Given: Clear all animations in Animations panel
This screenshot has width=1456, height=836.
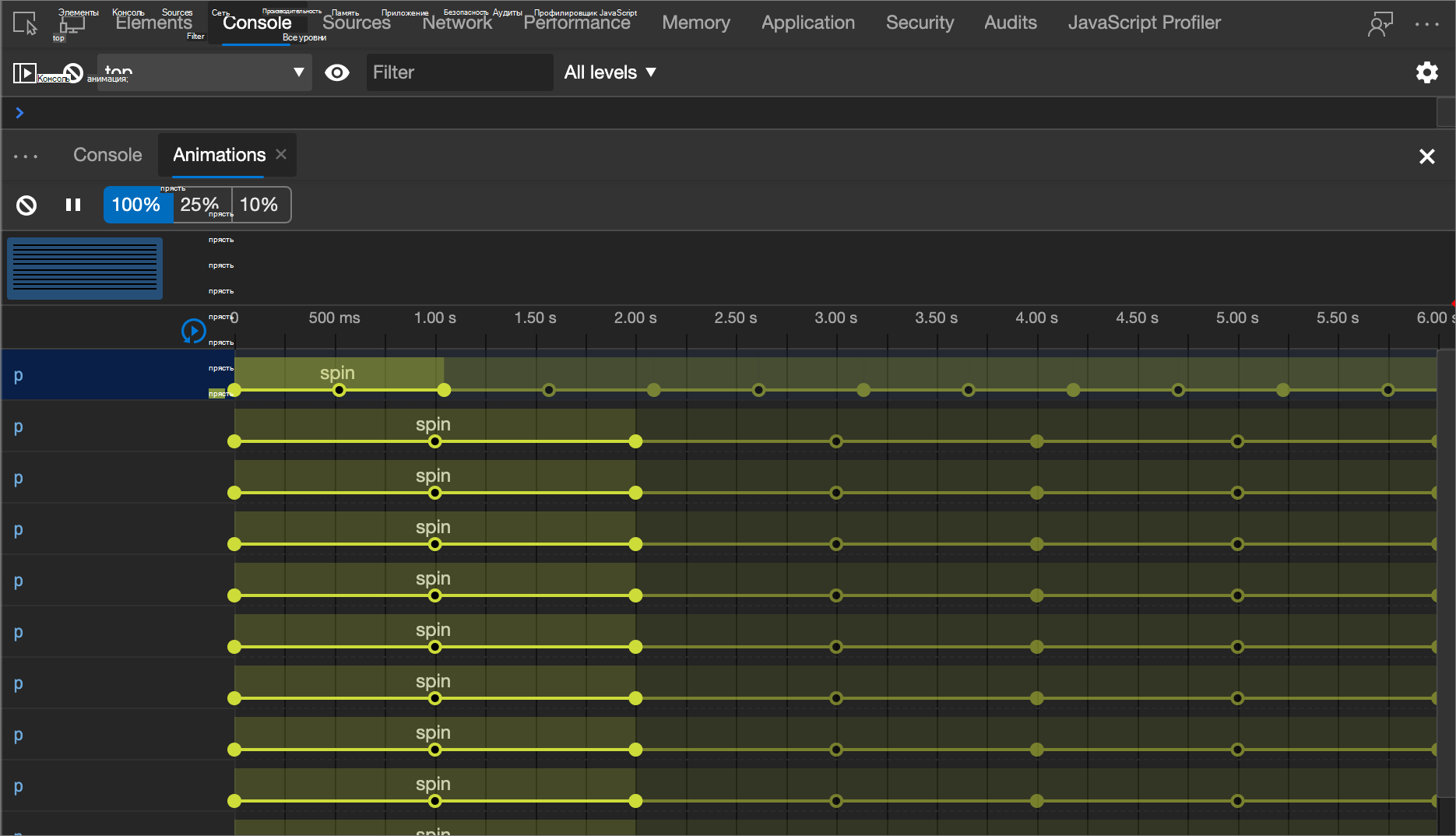Looking at the screenshot, I should [26, 205].
